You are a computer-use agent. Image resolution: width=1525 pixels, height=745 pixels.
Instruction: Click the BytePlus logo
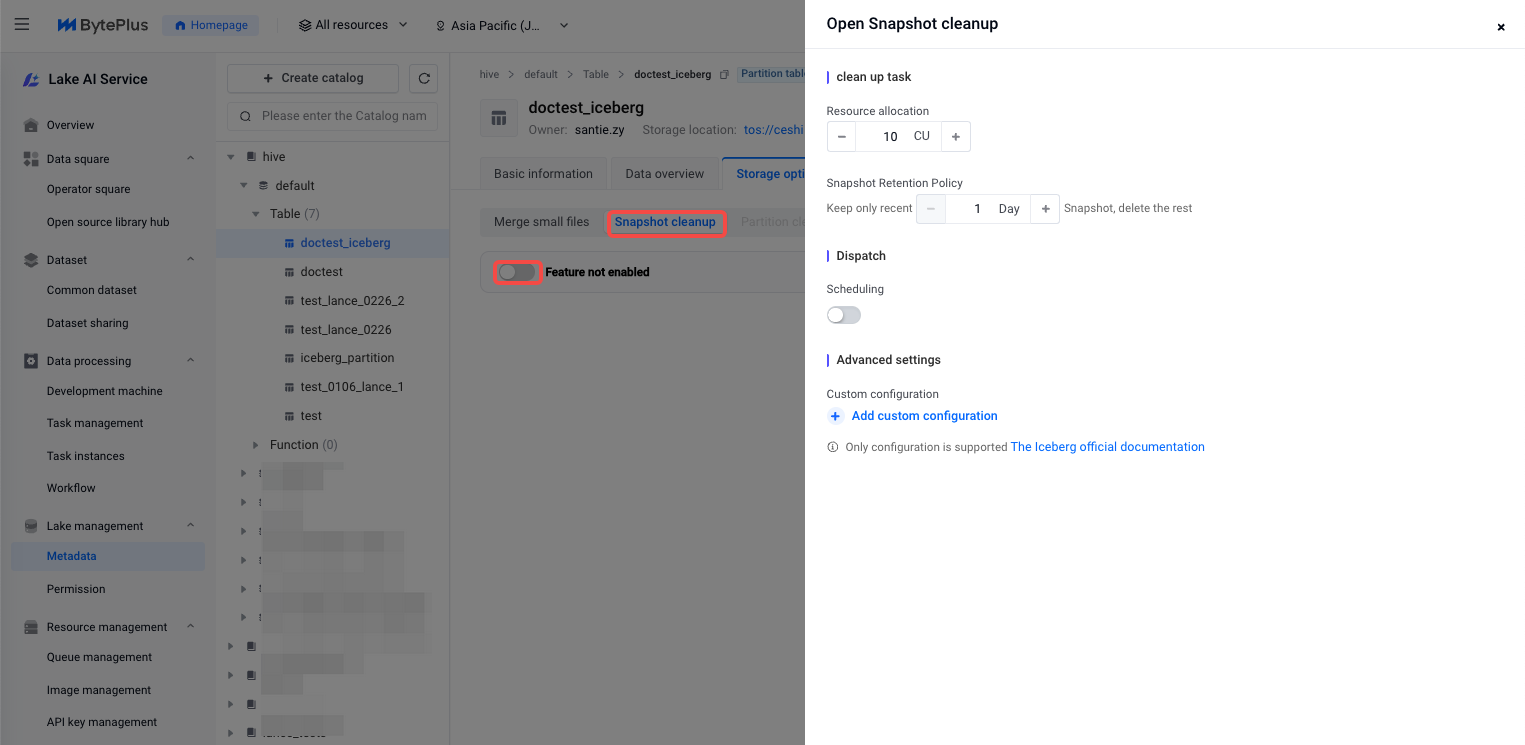click(x=102, y=25)
